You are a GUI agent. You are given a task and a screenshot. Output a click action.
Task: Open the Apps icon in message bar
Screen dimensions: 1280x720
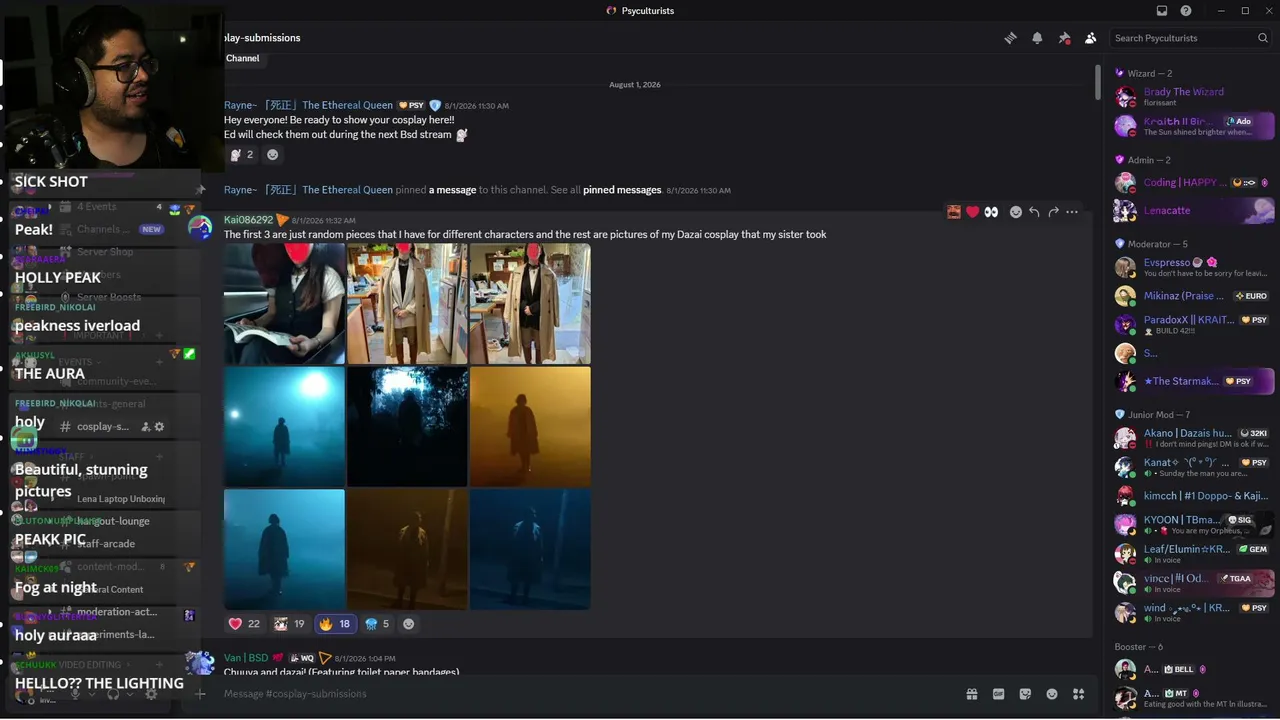coord(1078,694)
